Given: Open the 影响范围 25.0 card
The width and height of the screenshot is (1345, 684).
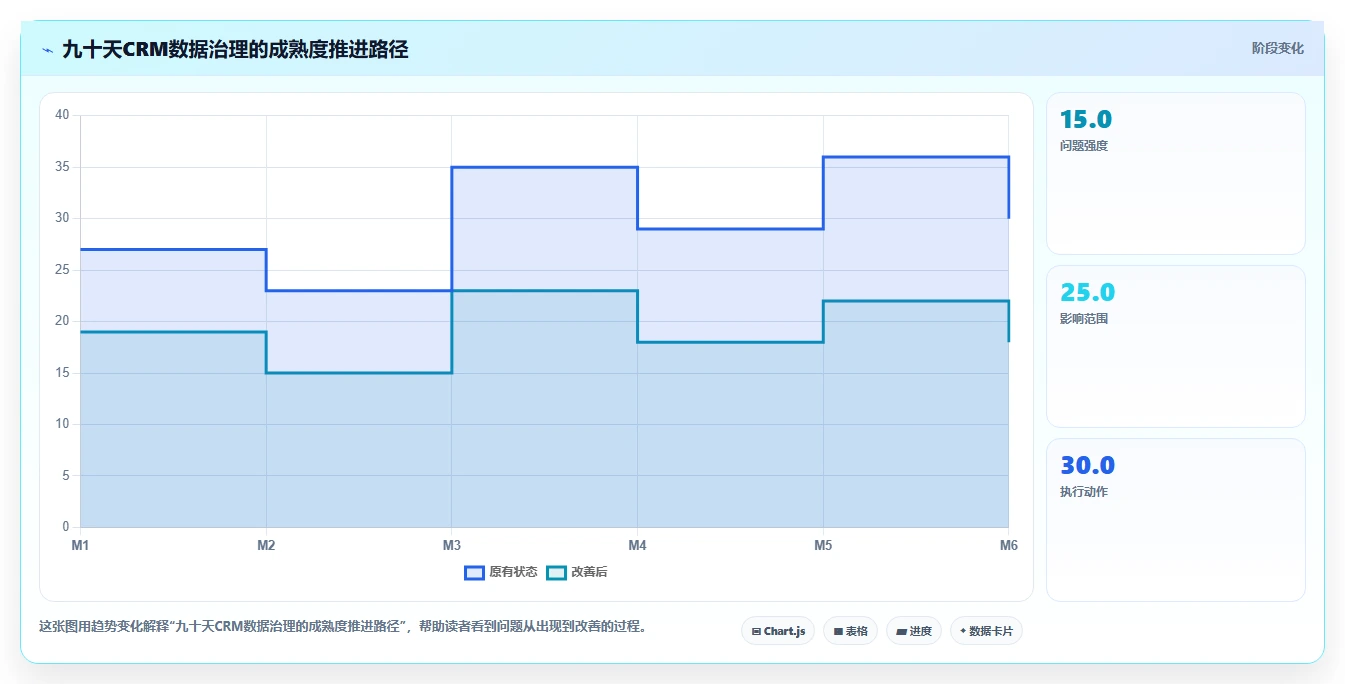Looking at the screenshot, I should coord(1176,346).
